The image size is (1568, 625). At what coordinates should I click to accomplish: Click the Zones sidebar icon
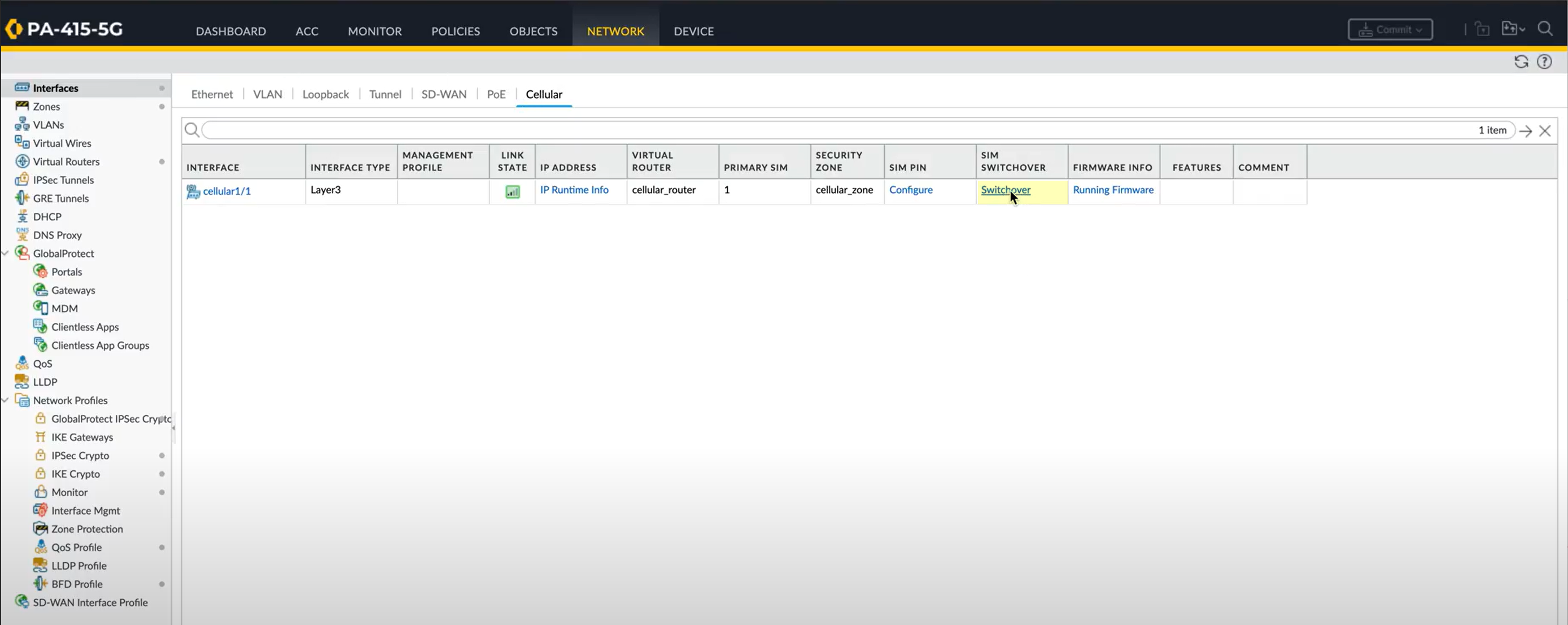point(22,106)
